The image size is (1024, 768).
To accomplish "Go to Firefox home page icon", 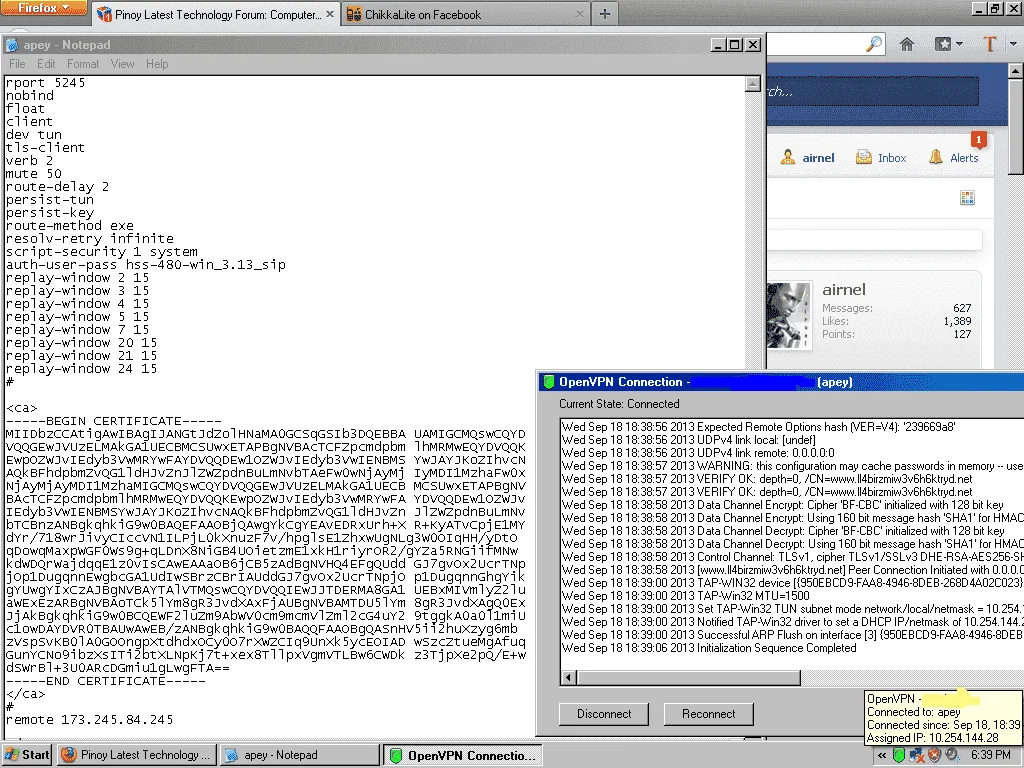I will 906,44.
